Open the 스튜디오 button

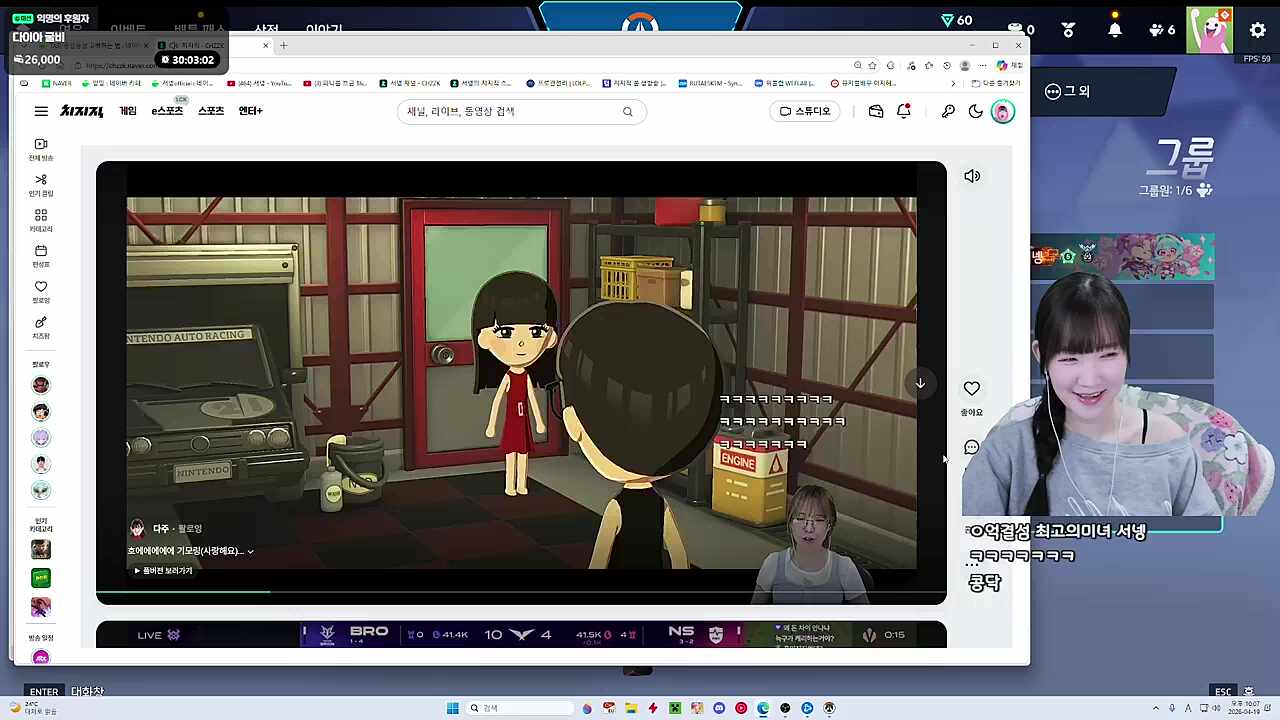pos(805,111)
